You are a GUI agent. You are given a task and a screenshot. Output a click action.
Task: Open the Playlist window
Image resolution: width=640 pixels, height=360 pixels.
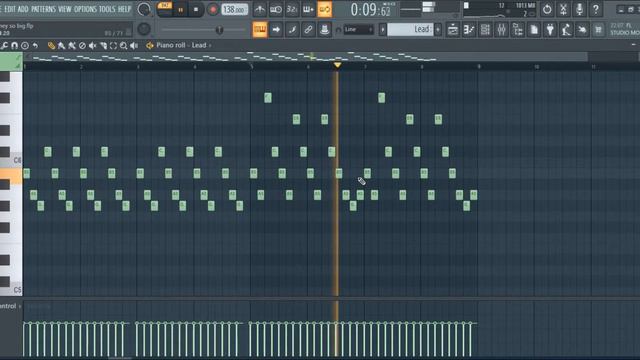click(453, 29)
